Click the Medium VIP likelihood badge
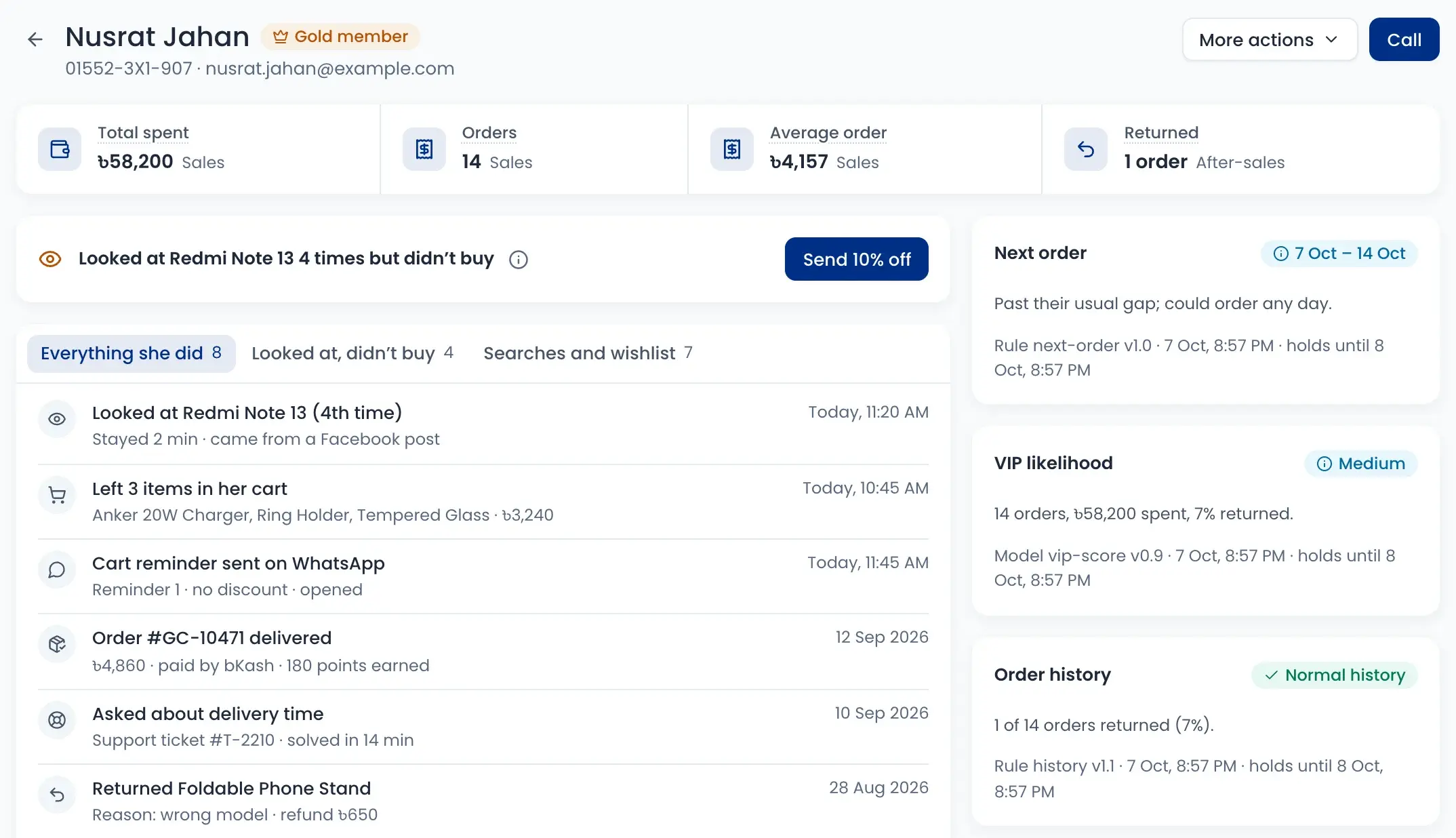The height and width of the screenshot is (838, 1456). [1361, 464]
